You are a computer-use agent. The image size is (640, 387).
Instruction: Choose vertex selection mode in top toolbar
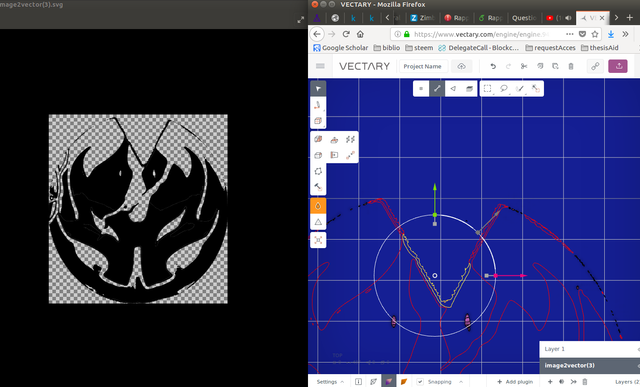pyautogui.click(x=421, y=89)
